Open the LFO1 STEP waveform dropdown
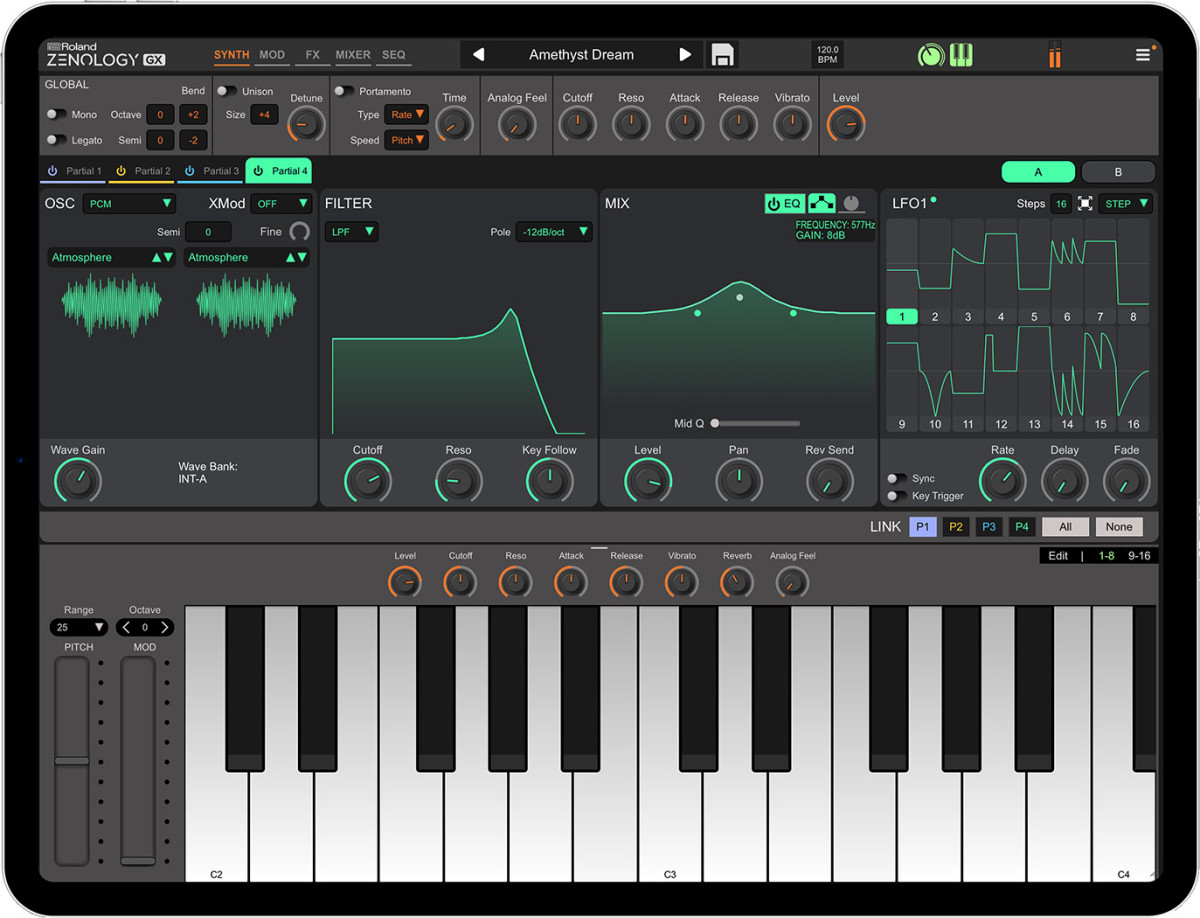The image size is (1200, 918). coord(1125,204)
